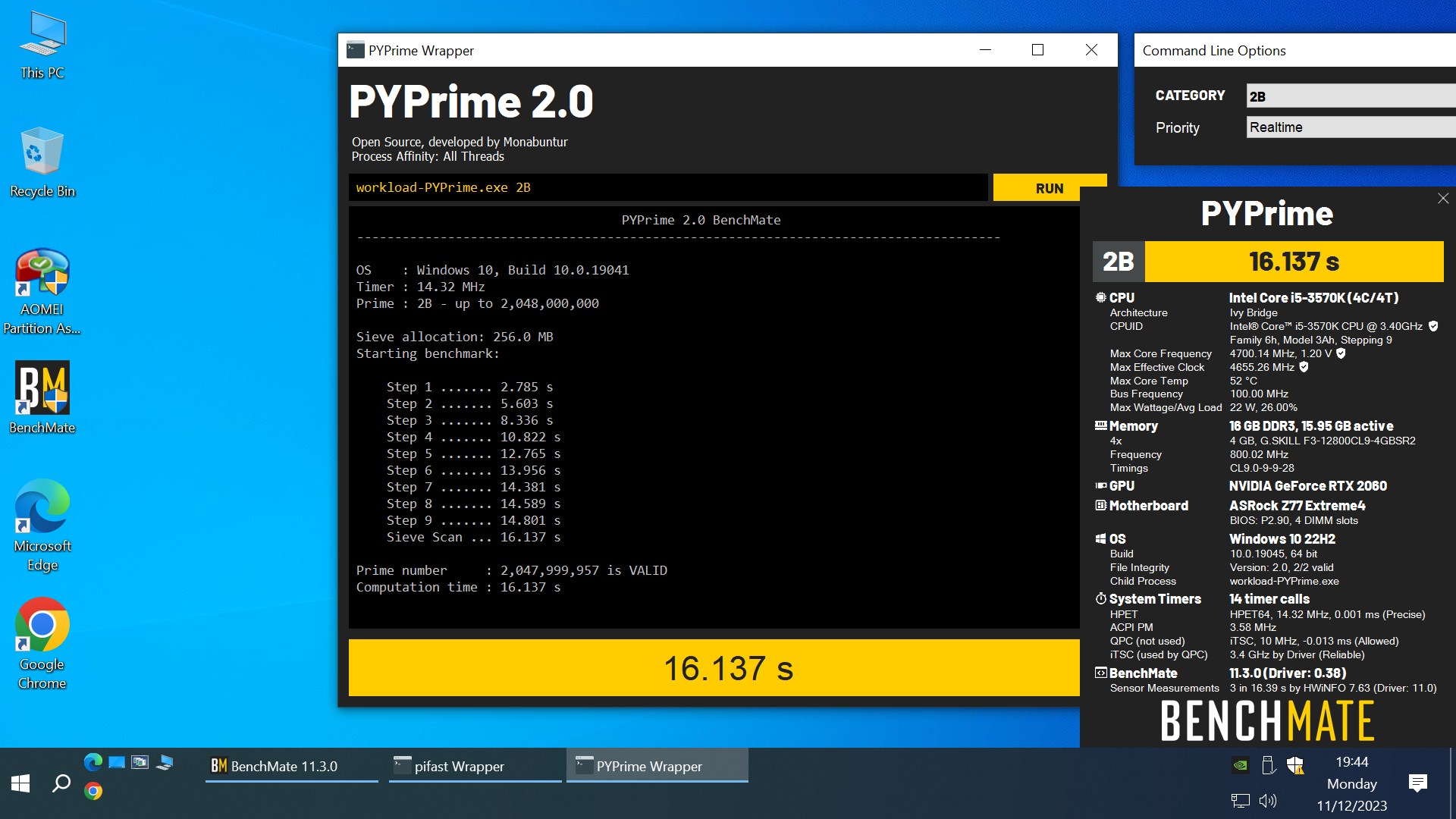Screen dimensions: 1456x819
Task: Click CPUID verified shield icon
Action: (x=1433, y=326)
